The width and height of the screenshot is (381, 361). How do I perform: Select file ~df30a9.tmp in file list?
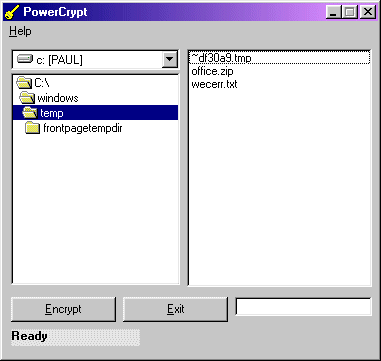tap(280, 58)
